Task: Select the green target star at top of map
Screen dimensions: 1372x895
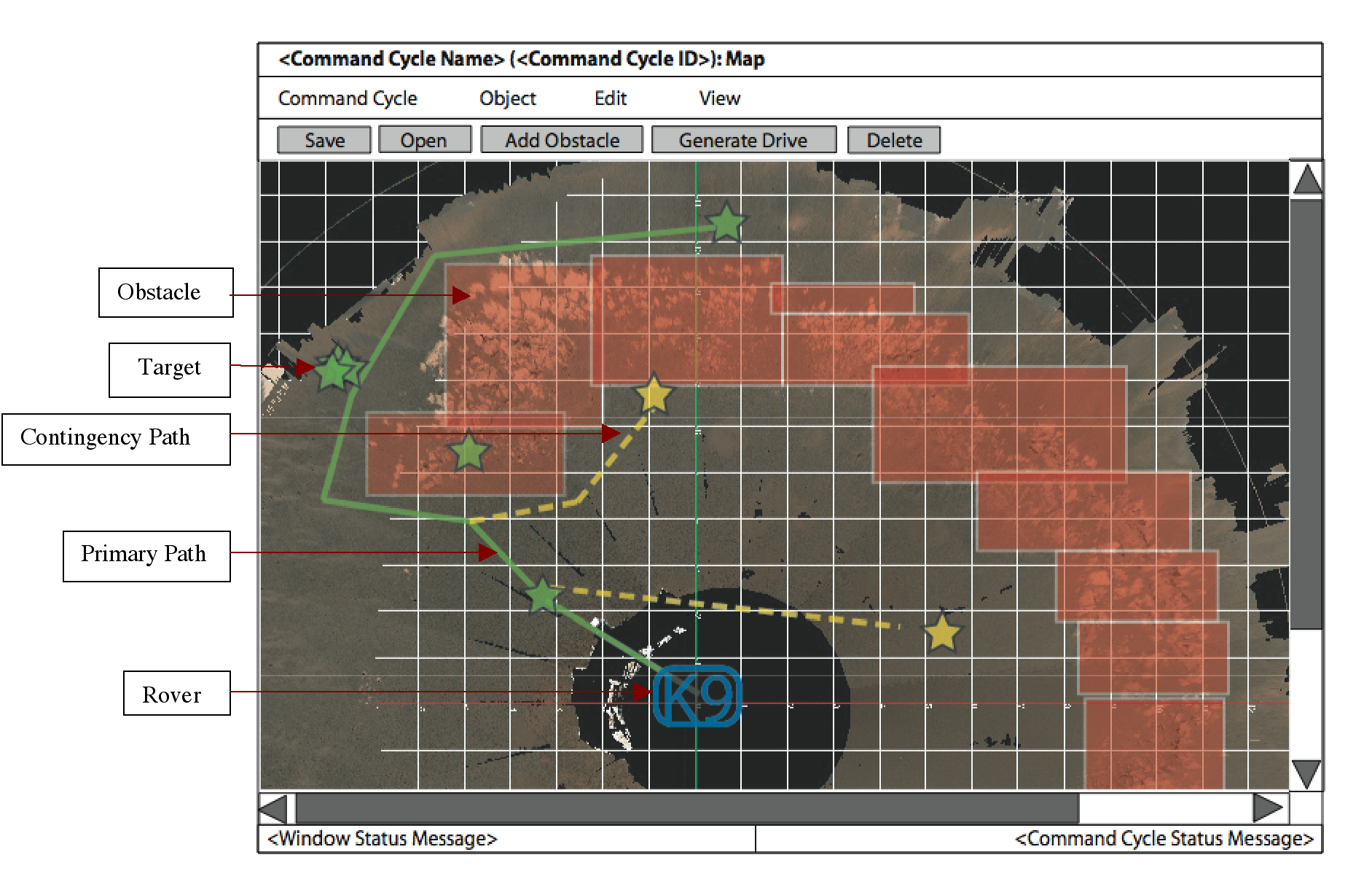Action: pos(726,223)
